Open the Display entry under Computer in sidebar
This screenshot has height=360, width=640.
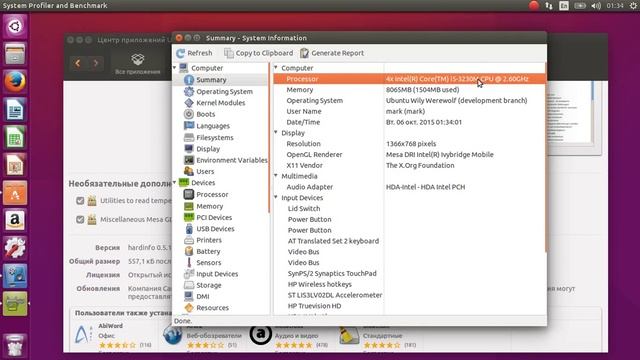[208, 149]
